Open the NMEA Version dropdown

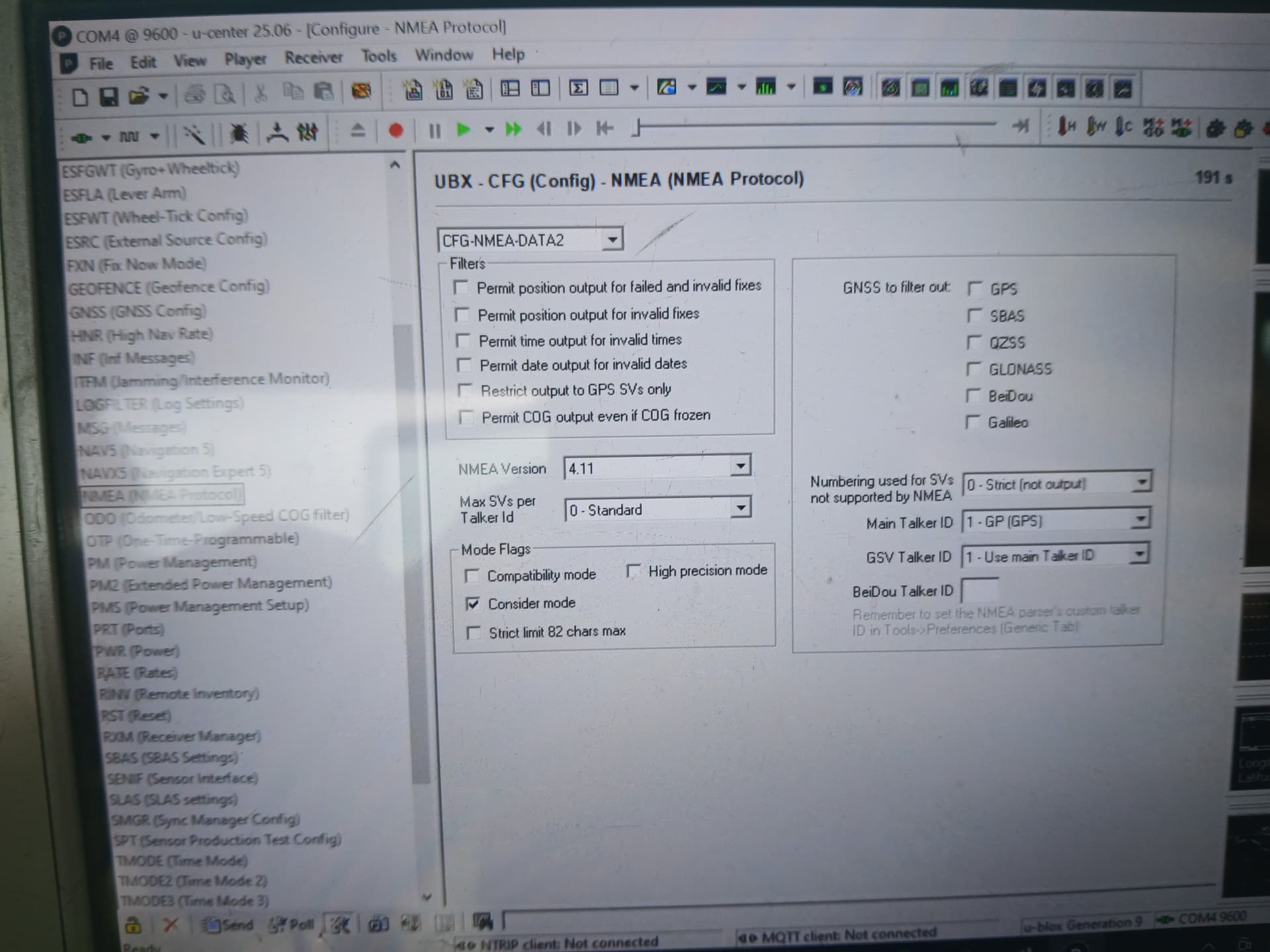[740, 467]
